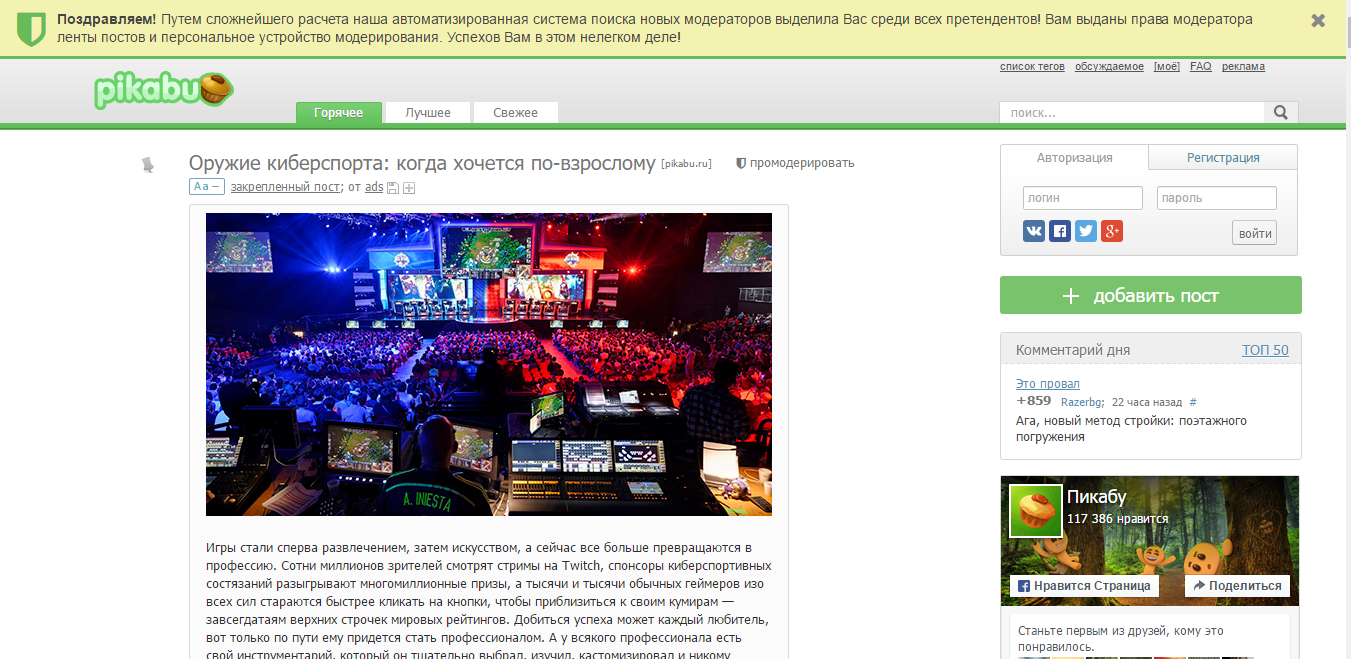Open the ТОП 50 comments link

click(1265, 350)
